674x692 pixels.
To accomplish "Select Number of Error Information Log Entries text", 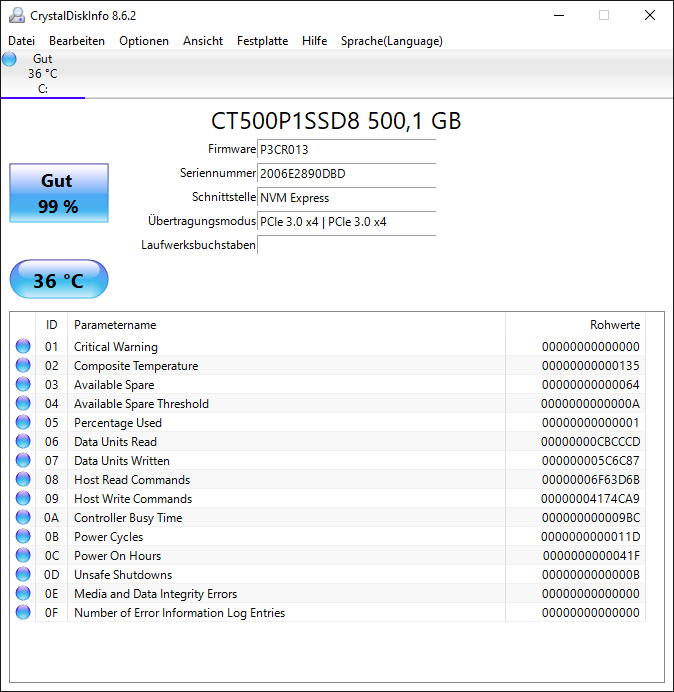I will [x=180, y=613].
